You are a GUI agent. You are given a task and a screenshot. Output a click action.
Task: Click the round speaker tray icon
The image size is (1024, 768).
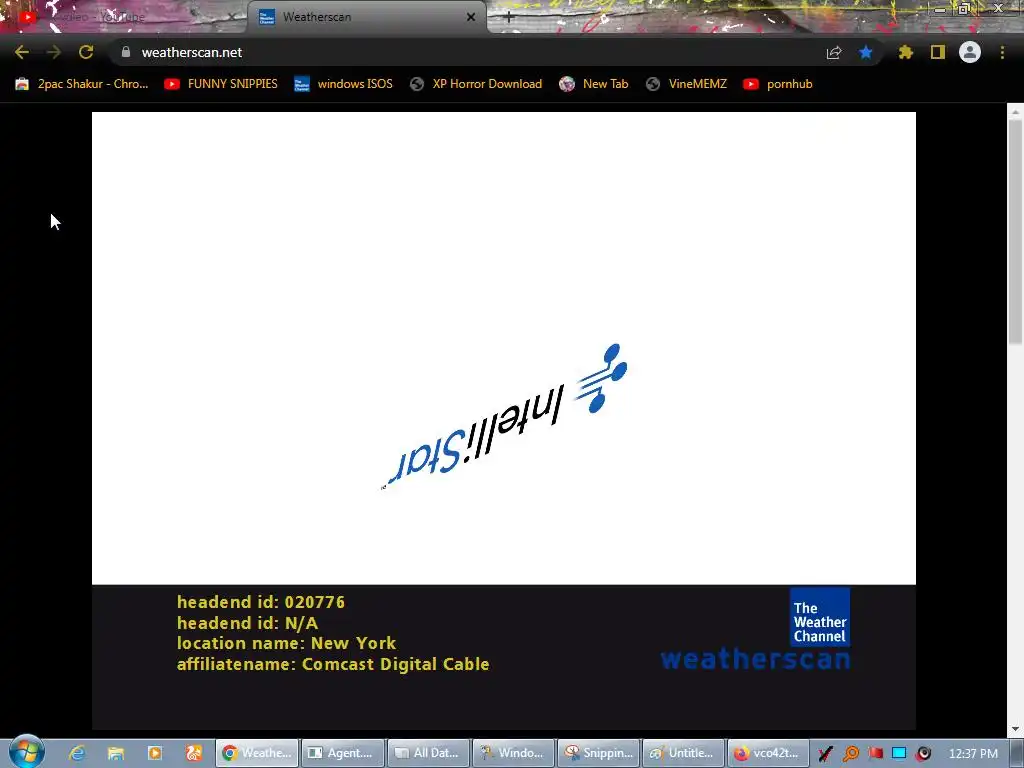(923, 754)
